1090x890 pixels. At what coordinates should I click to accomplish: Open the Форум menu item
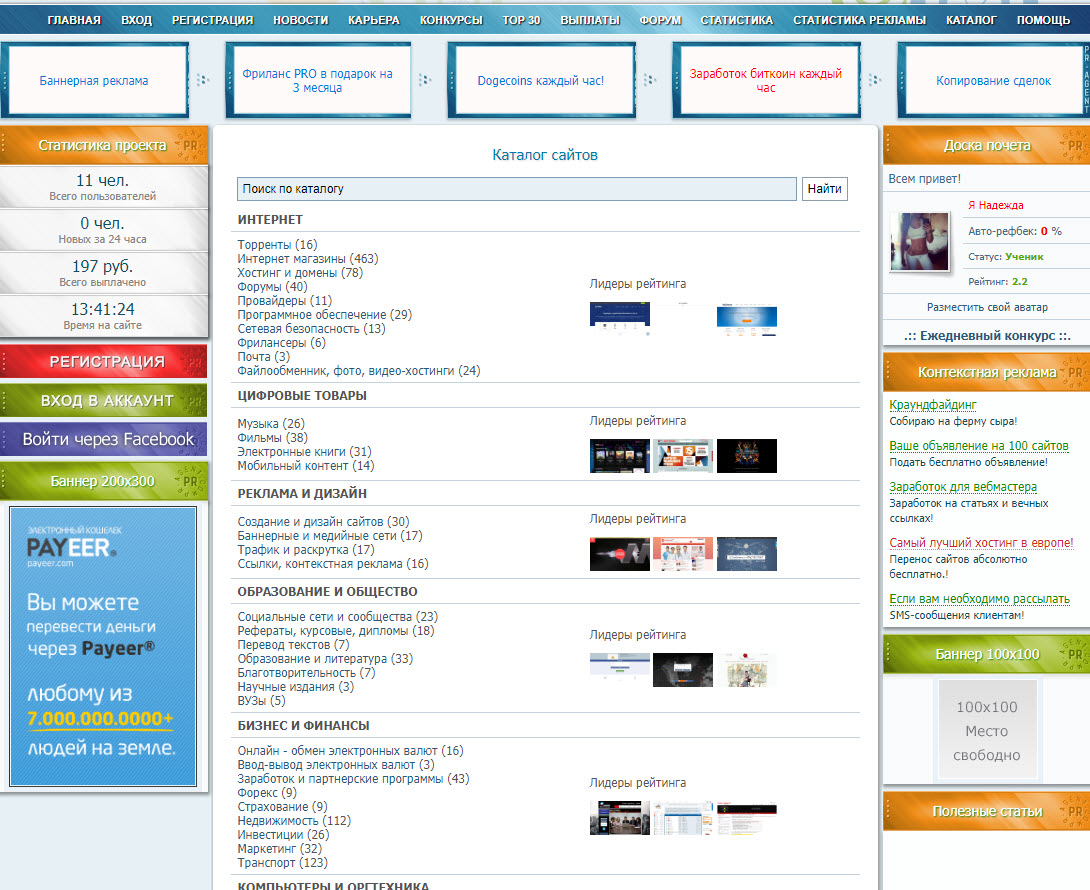click(x=660, y=20)
